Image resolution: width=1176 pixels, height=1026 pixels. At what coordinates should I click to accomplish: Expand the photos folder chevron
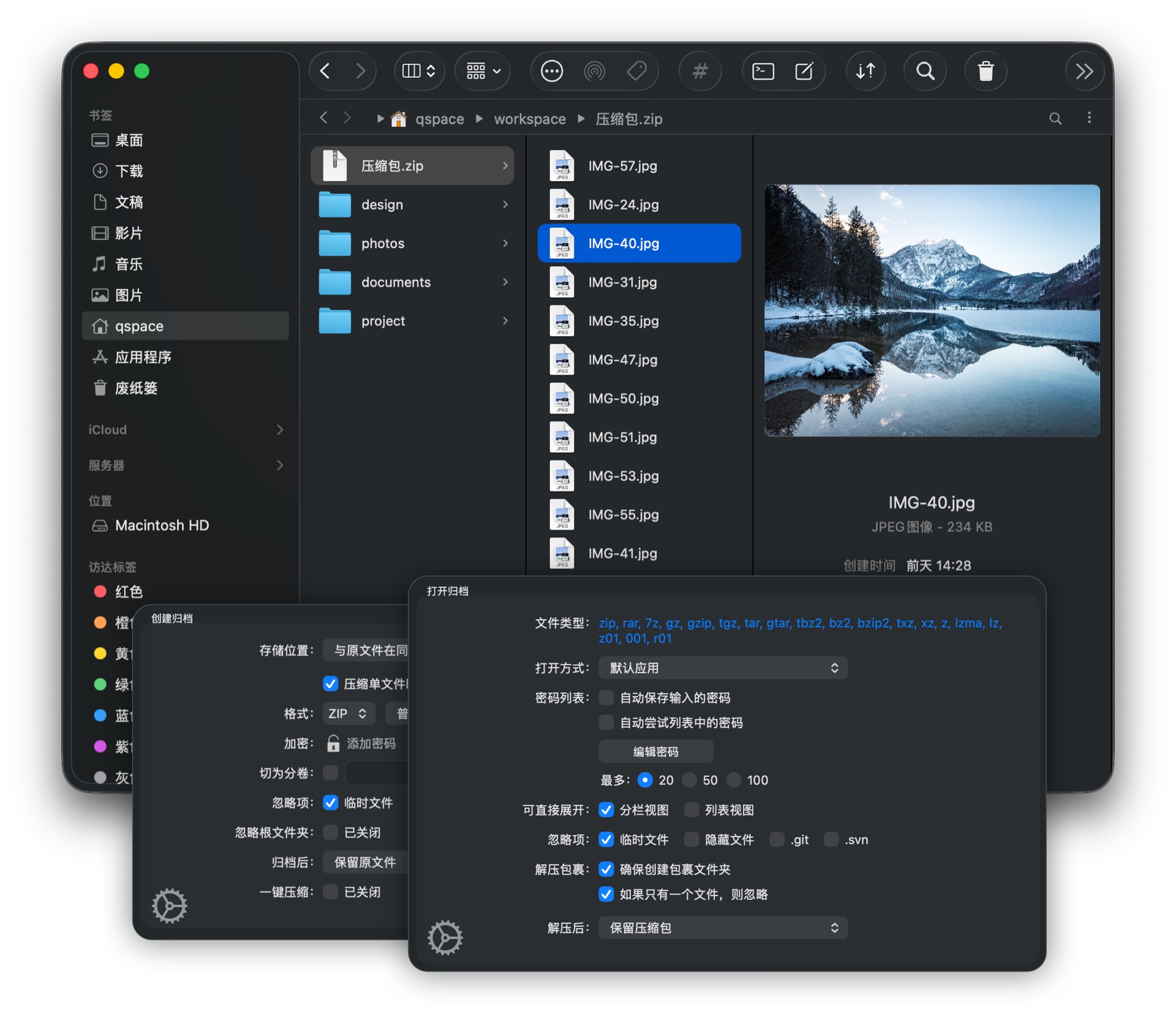click(x=505, y=243)
